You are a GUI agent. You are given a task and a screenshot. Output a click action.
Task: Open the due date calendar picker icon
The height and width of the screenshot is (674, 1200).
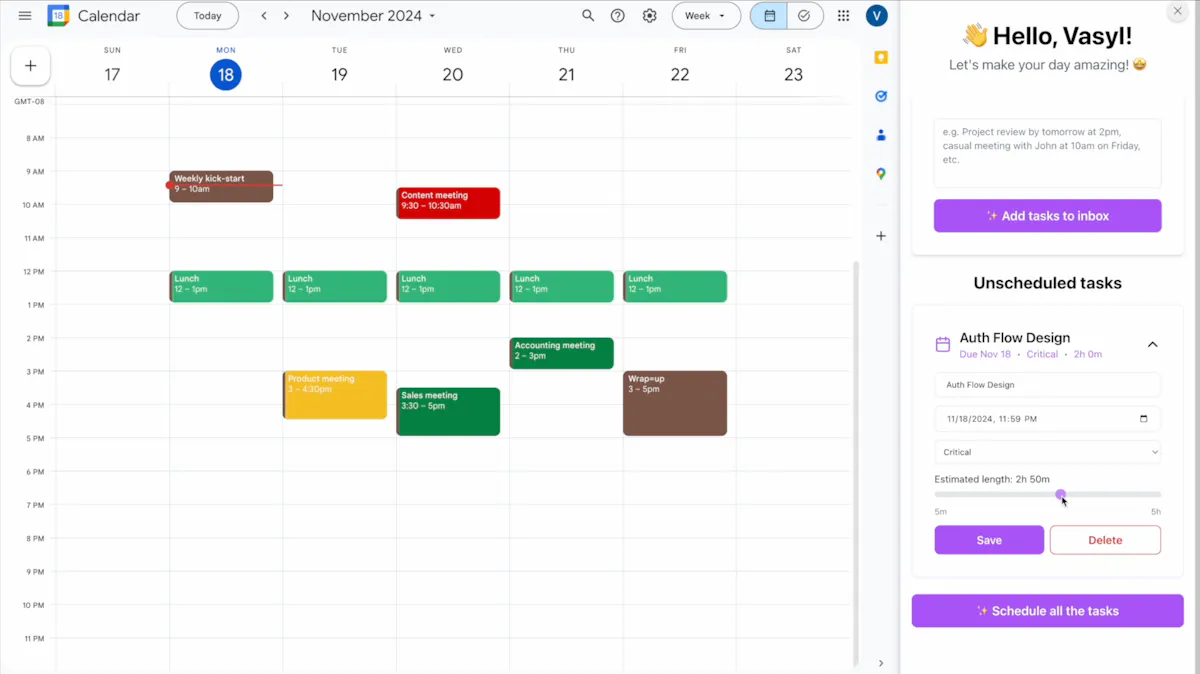pos(1144,419)
